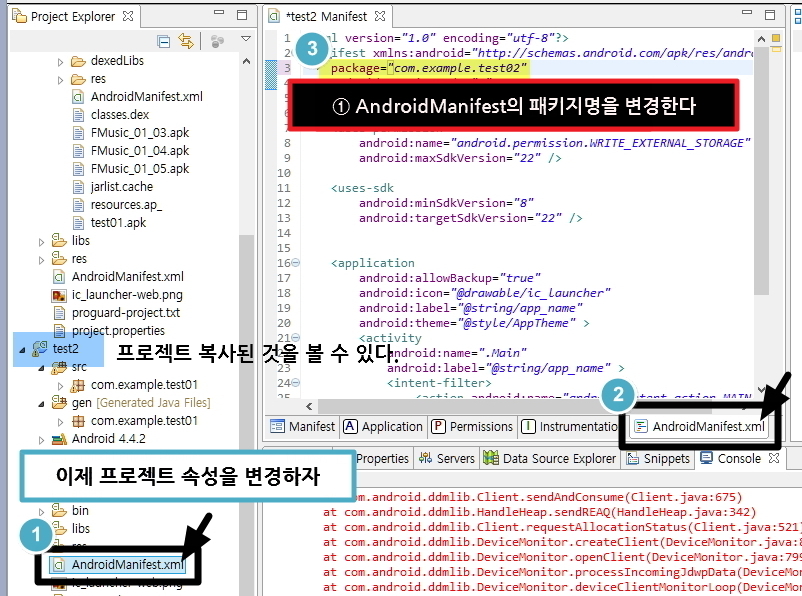Screen dimensions: 802x596
Task: Click android:minSdkVersion line in editor
Action: 447,203
